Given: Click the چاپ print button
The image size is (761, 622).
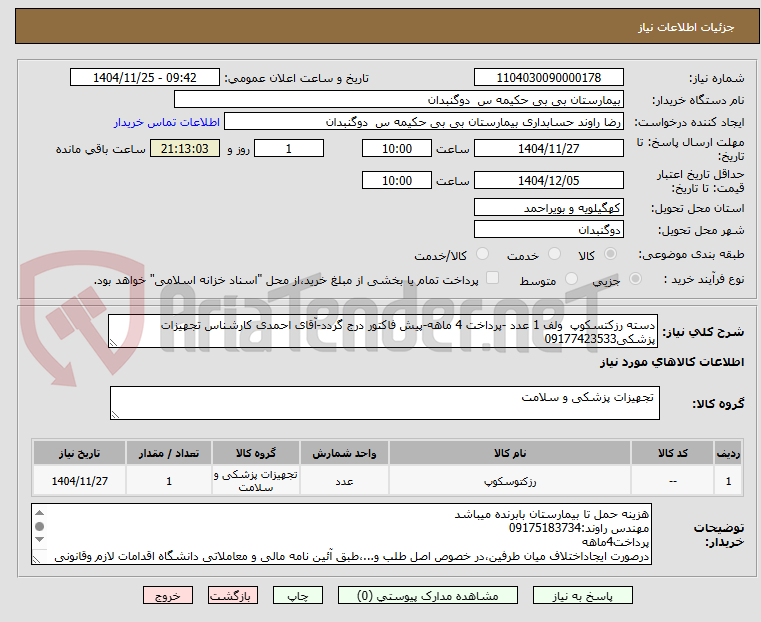Looking at the screenshot, I should click(x=298, y=595).
